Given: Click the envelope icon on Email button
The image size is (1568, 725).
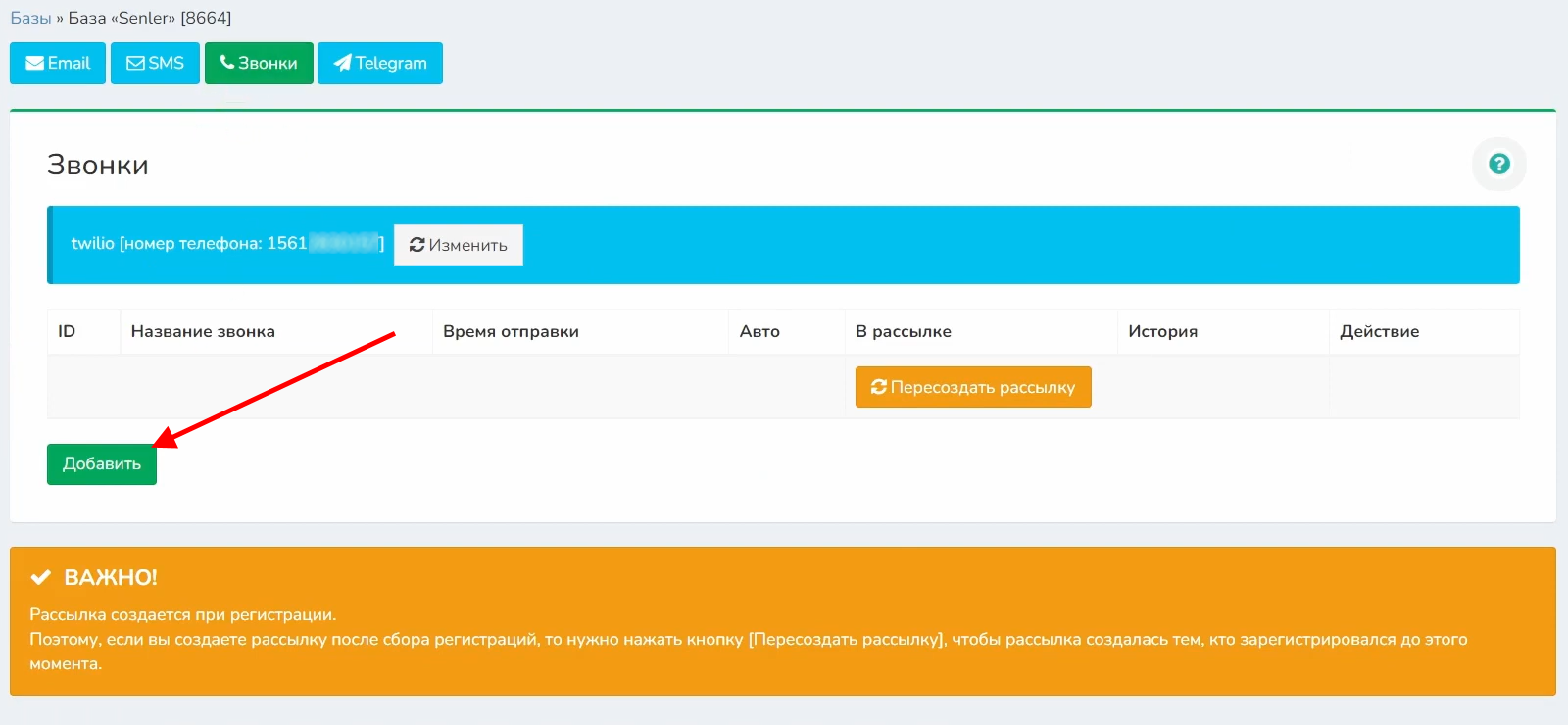Looking at the screenshot, I should (35, 63).
